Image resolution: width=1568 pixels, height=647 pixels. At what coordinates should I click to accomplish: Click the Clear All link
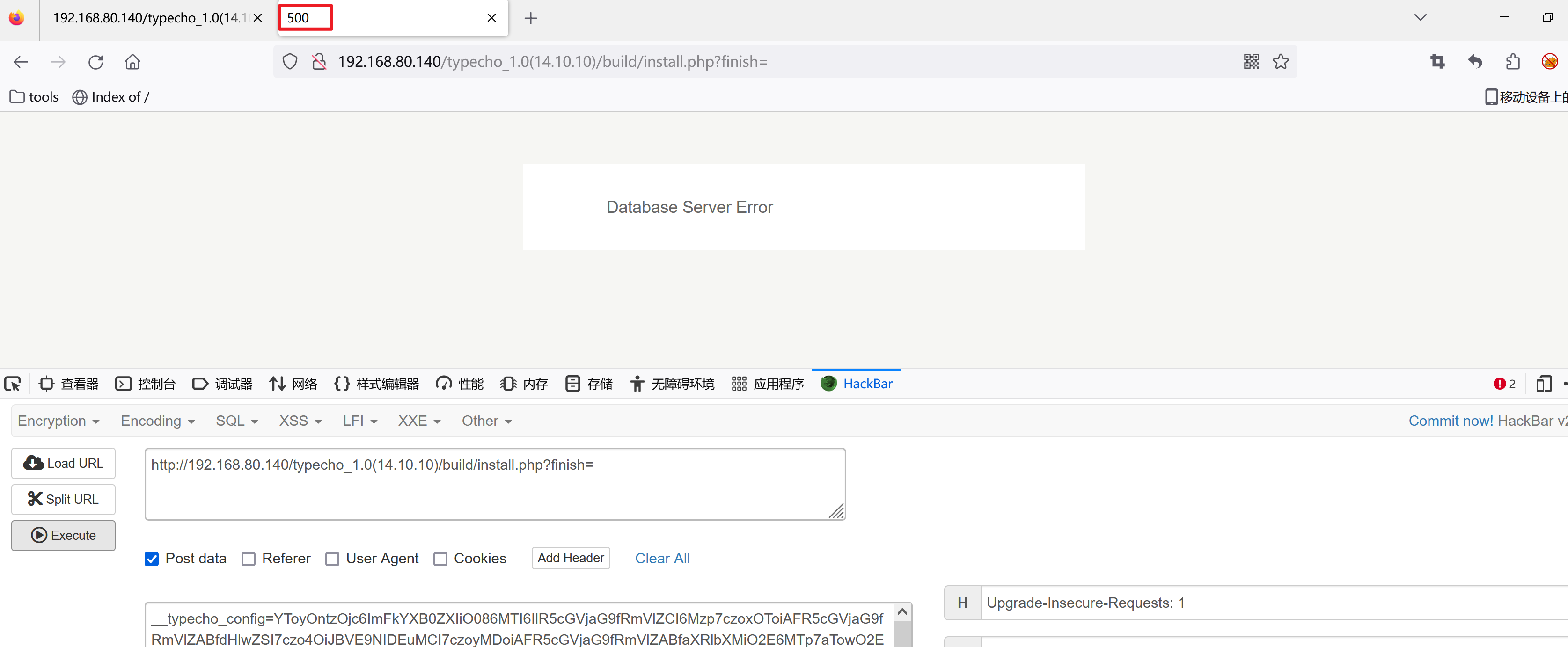662,559
